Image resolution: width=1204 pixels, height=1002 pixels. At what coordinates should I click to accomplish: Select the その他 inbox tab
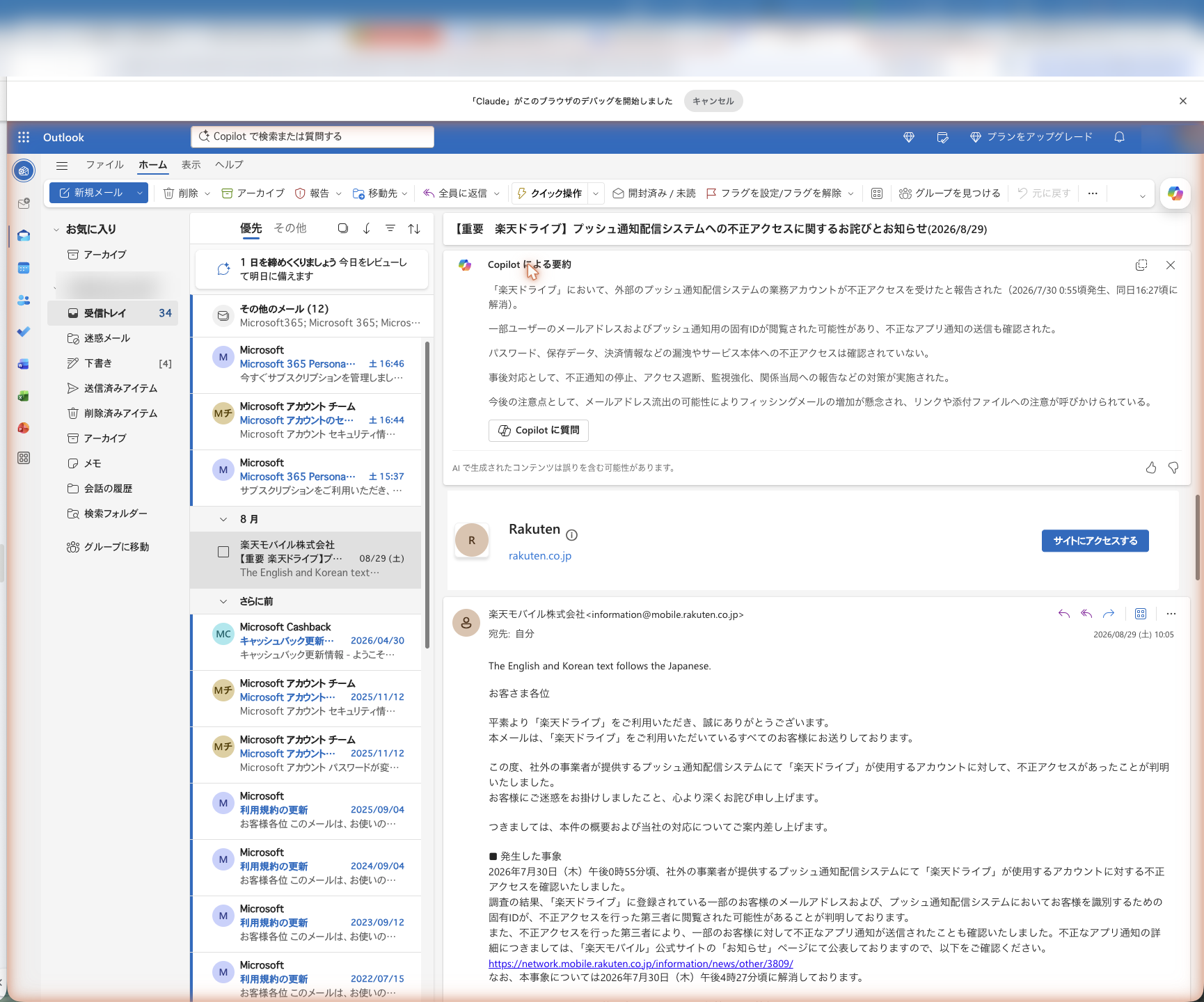(x=290, y=228)
